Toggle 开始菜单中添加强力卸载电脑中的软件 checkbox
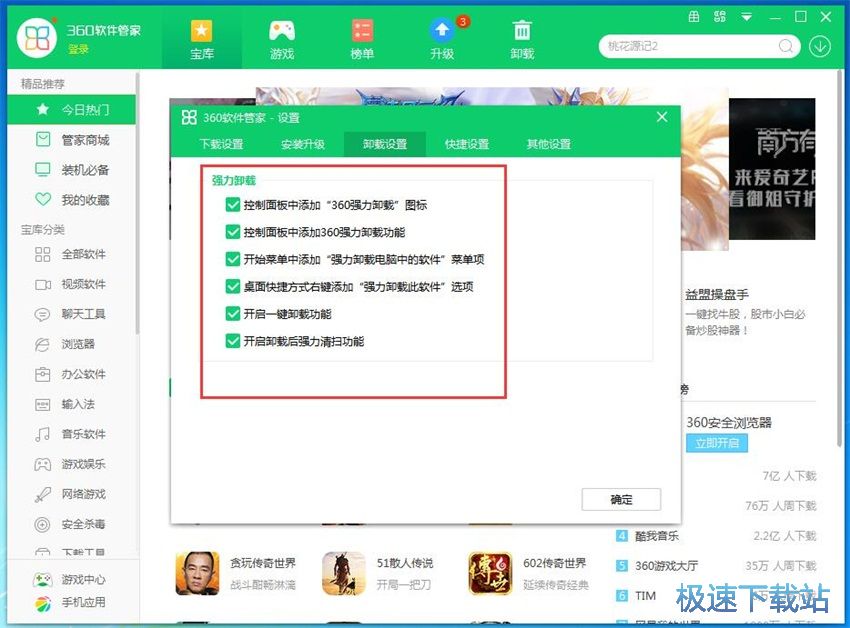This screenshot has width=850, height=628. pos(233,259)
